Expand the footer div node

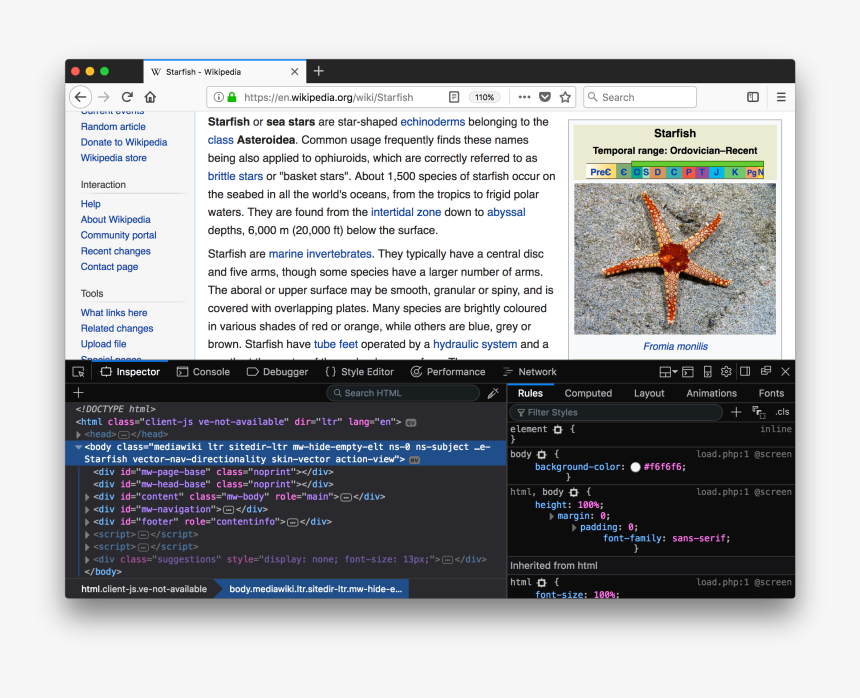click(x=87, y=523)
